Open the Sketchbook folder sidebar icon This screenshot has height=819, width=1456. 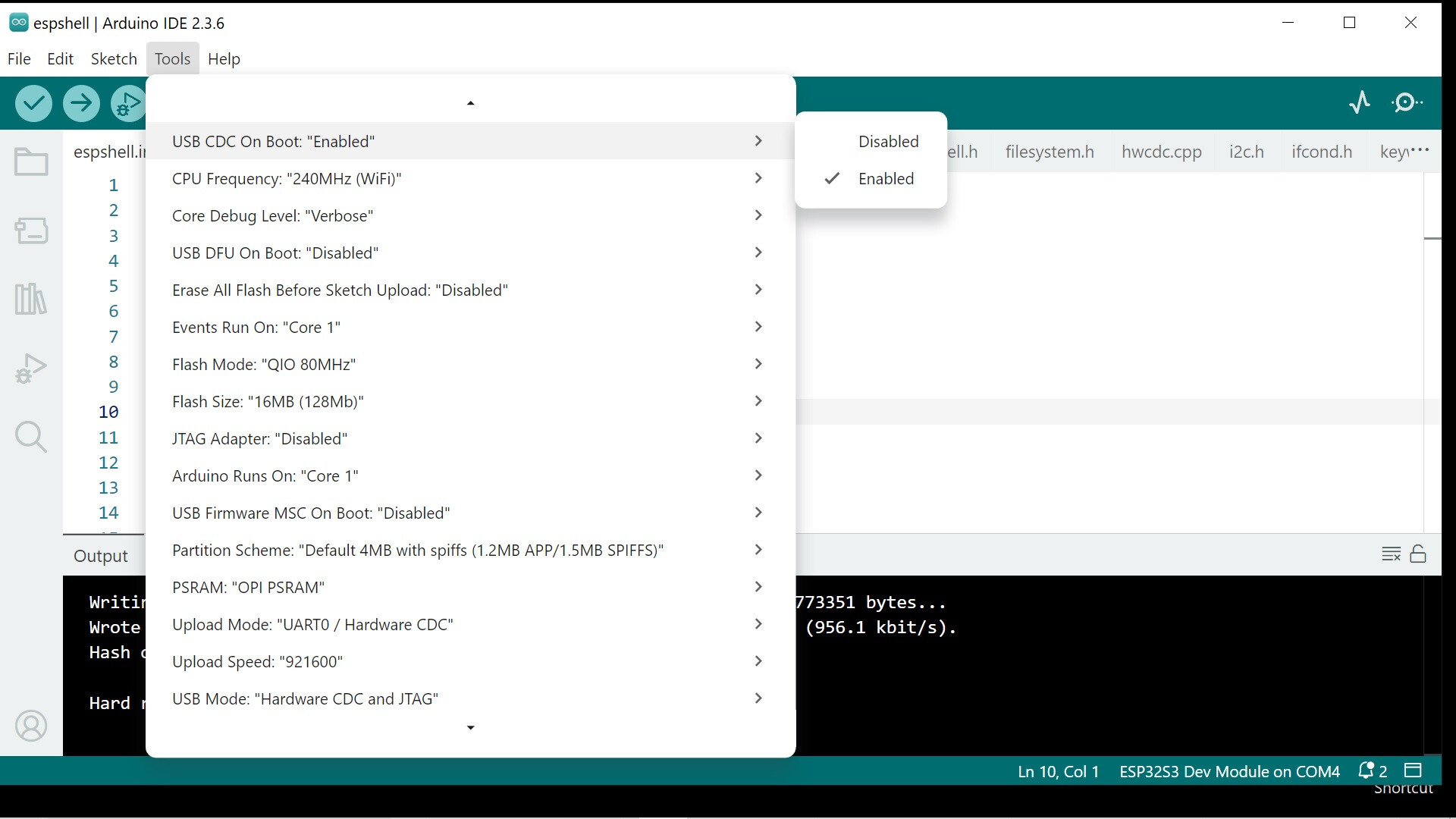31,162
